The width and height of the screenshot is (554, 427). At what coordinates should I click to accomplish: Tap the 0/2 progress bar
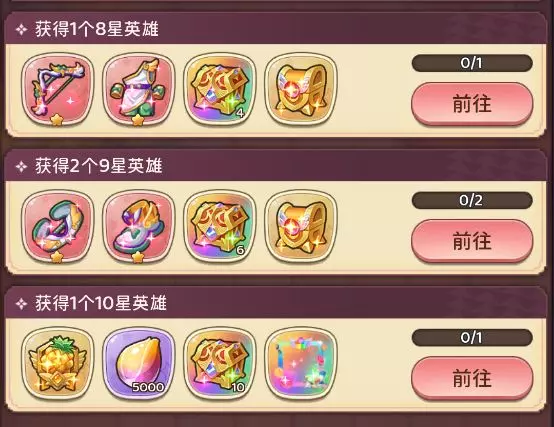(x=472, y=201)
